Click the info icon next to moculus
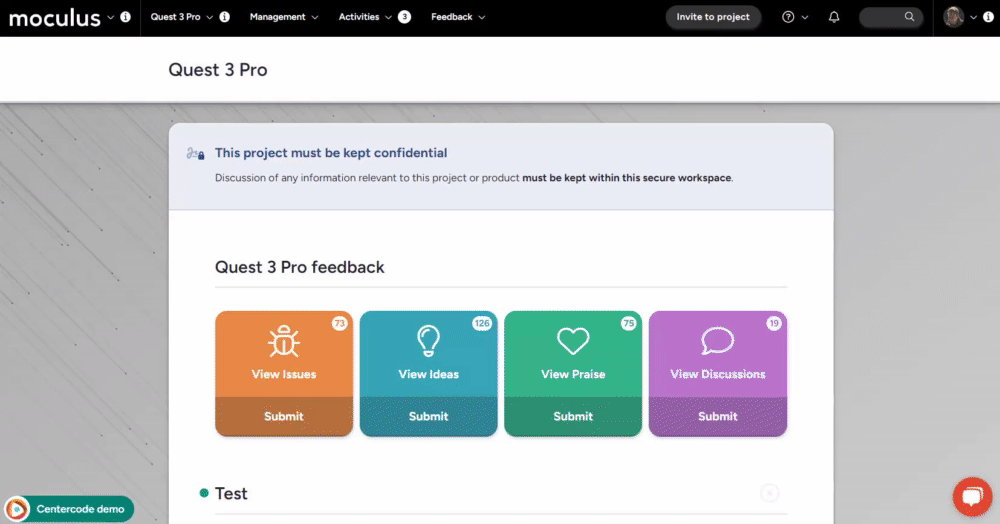Image resolution: width=1000 pixels, height=524 pixels. (x=126, y=17)
